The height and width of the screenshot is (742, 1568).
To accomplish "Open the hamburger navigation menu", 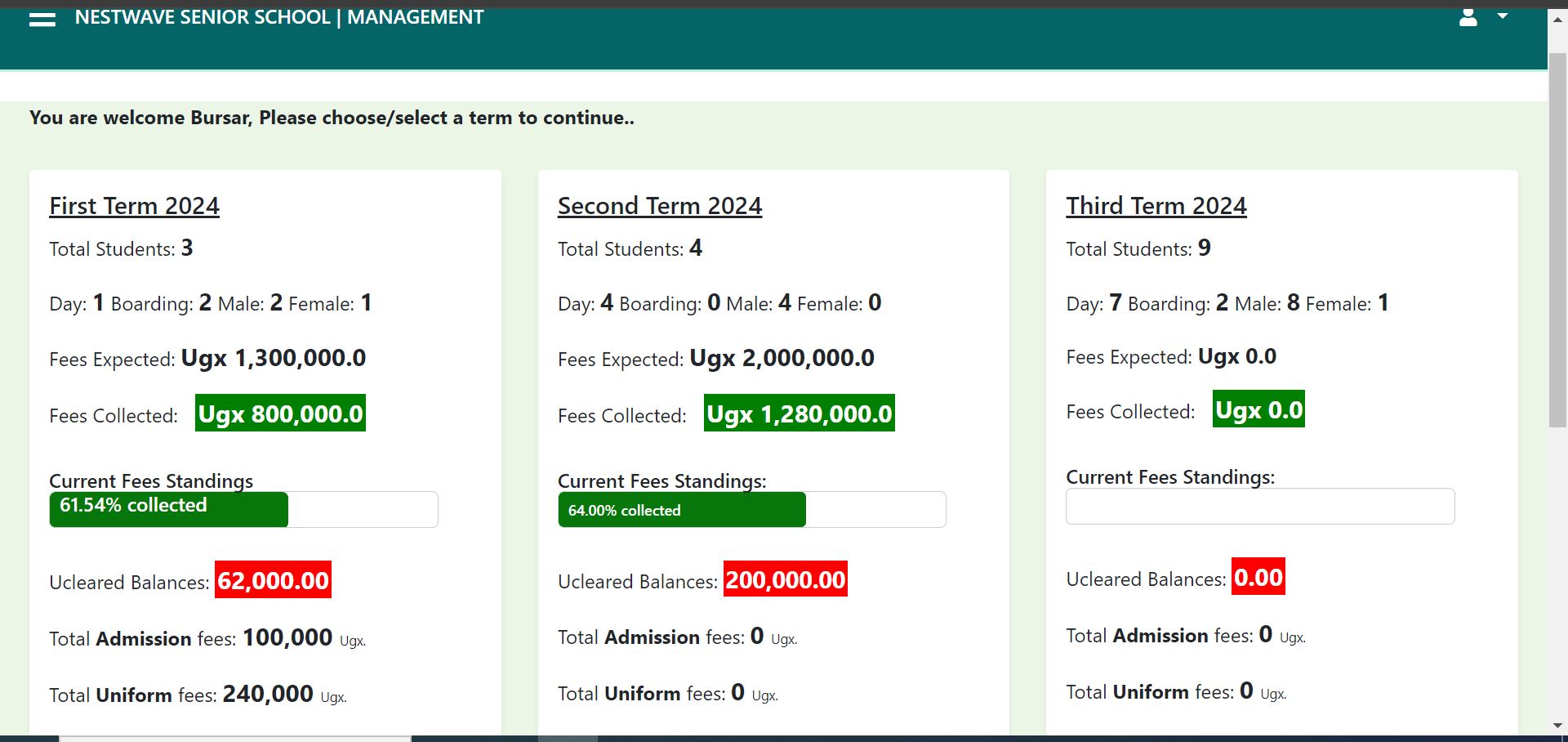I will (42, 19).
